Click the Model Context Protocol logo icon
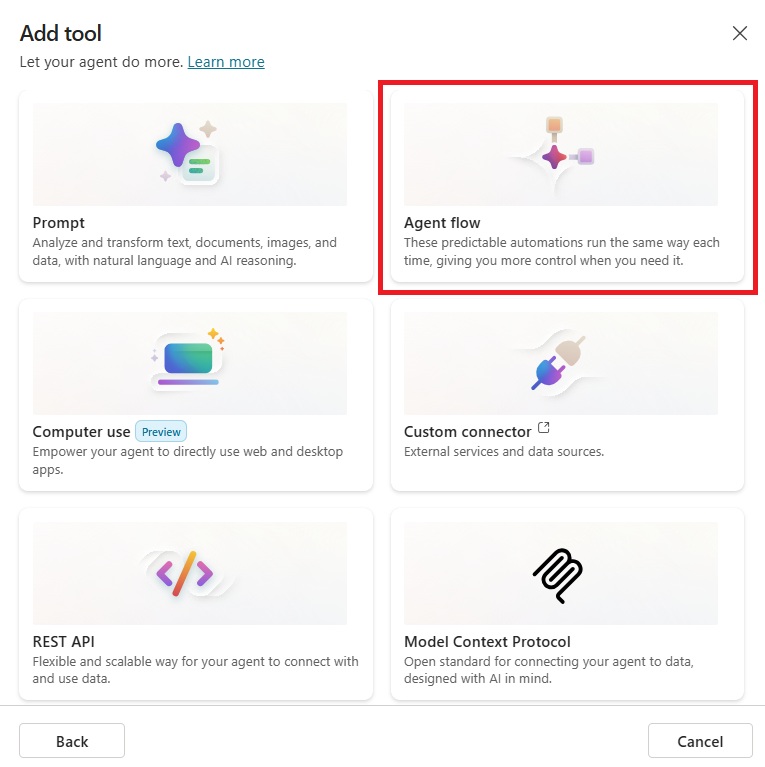This screenshot has width=765, height=767. tap(557, 574)
